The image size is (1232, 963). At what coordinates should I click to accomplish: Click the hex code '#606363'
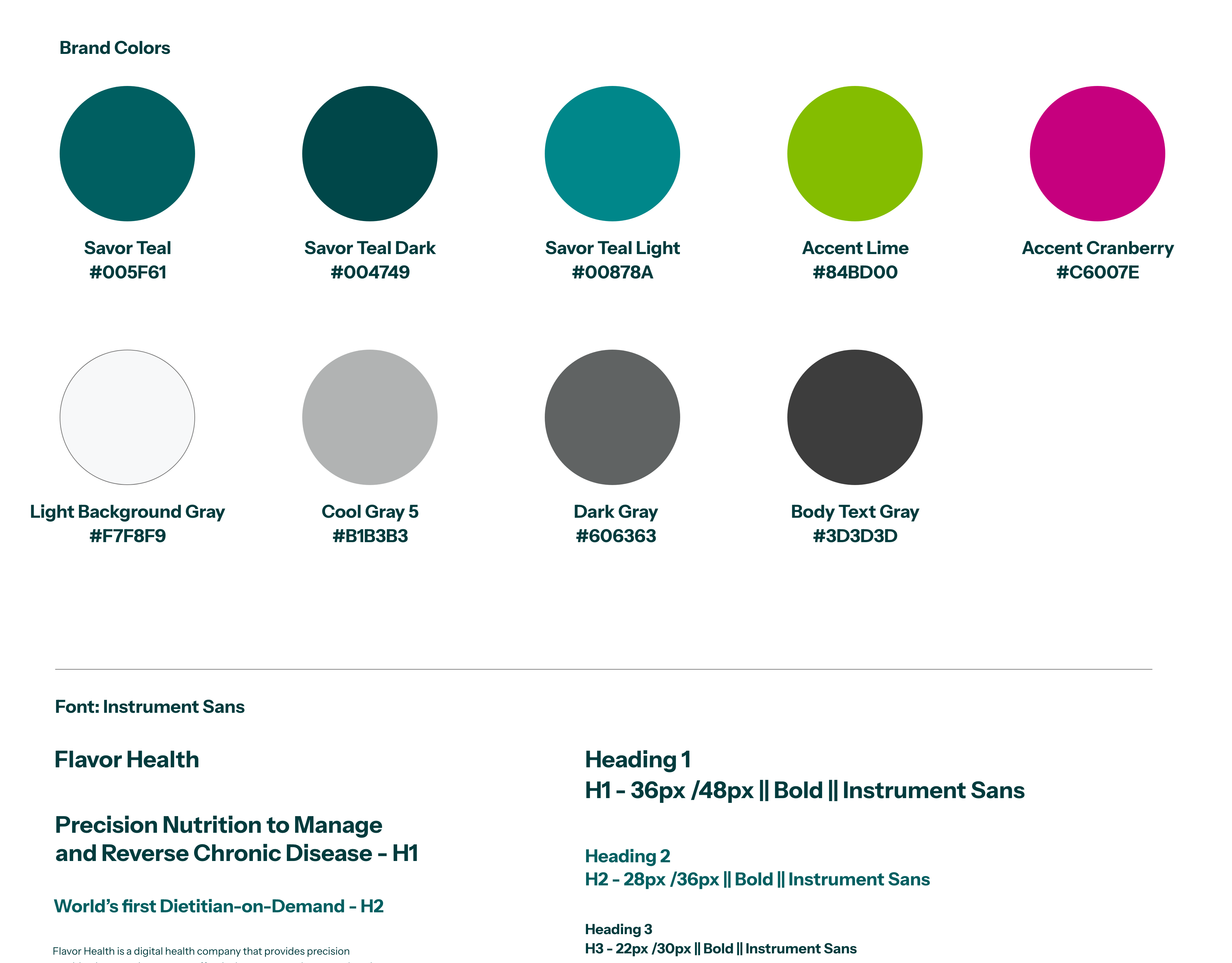click(x=616, y=536)
